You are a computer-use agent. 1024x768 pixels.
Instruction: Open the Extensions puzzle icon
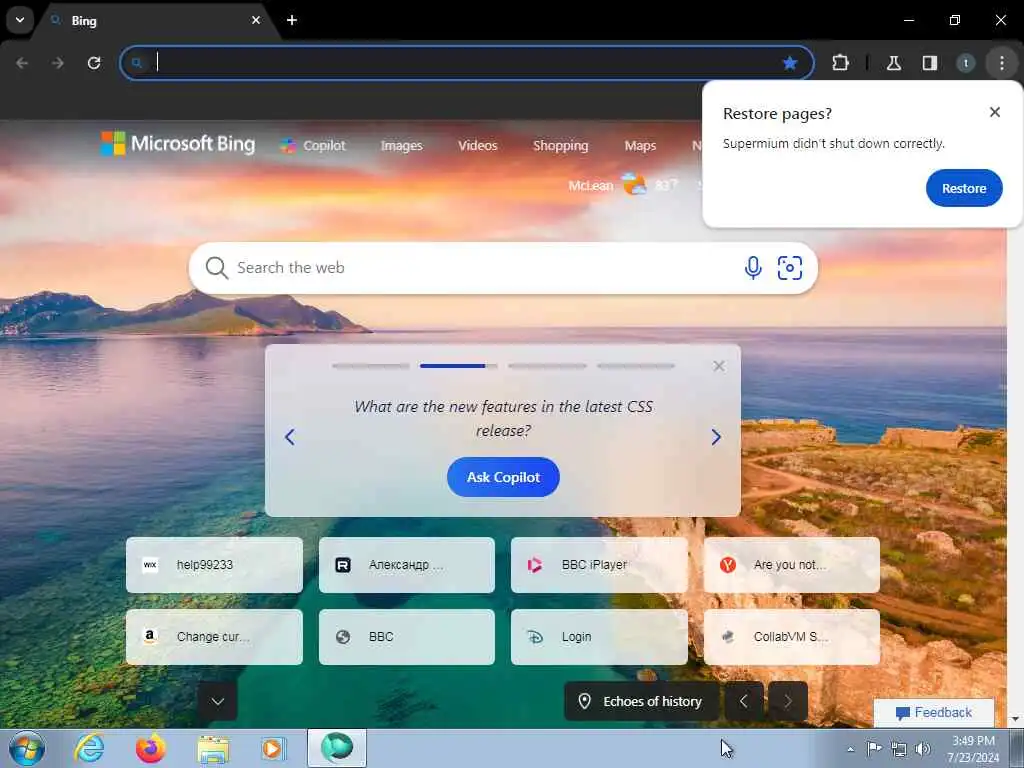[840, 63]
